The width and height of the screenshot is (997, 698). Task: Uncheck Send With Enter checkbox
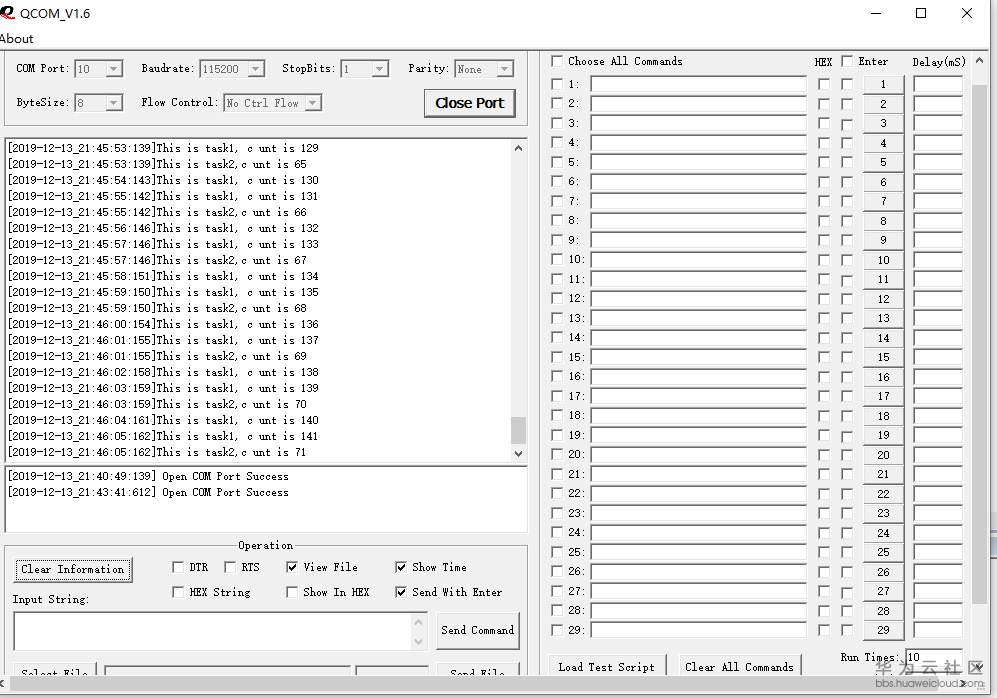tap(401, 592)
